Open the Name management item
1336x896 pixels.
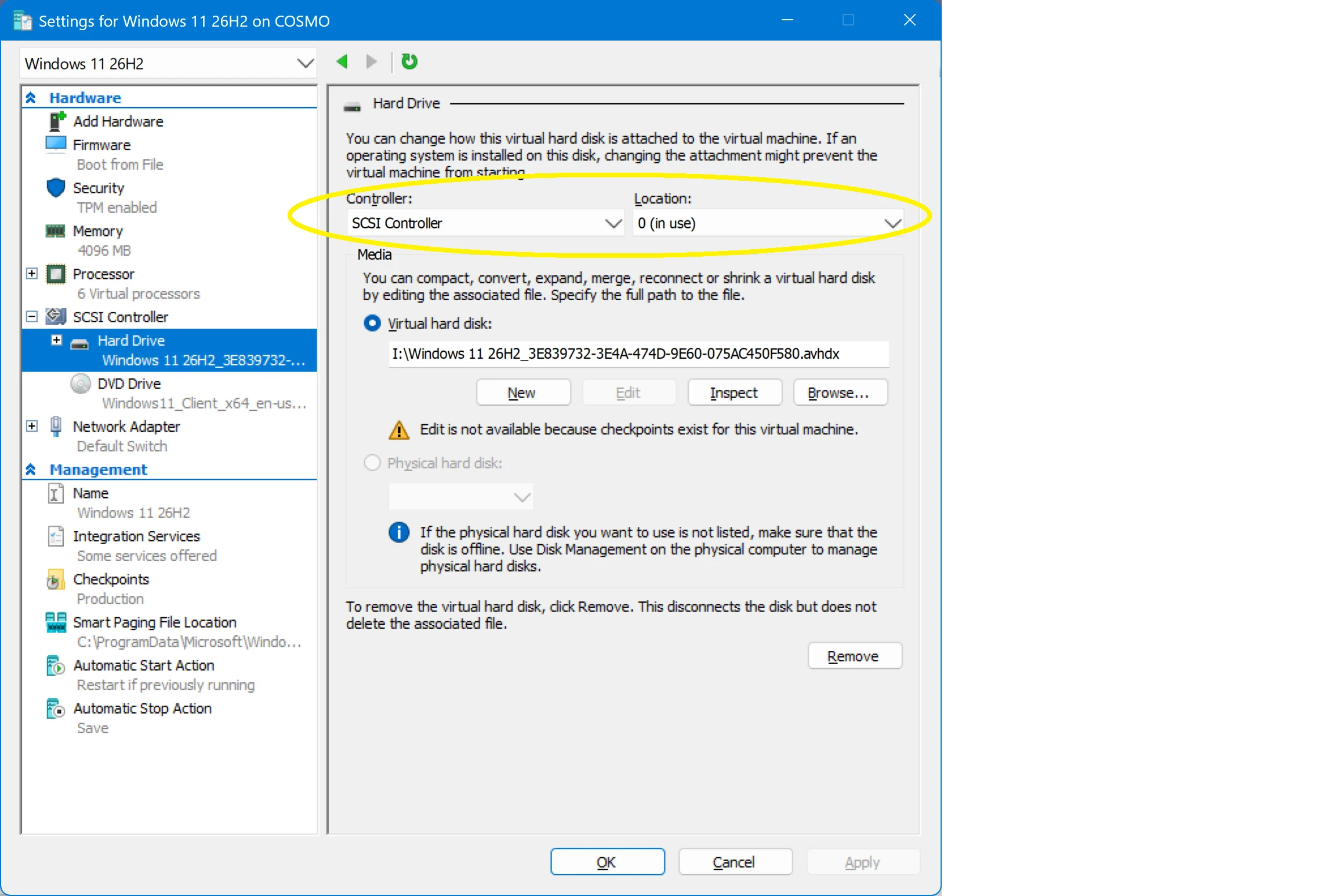tap(90, 493)
